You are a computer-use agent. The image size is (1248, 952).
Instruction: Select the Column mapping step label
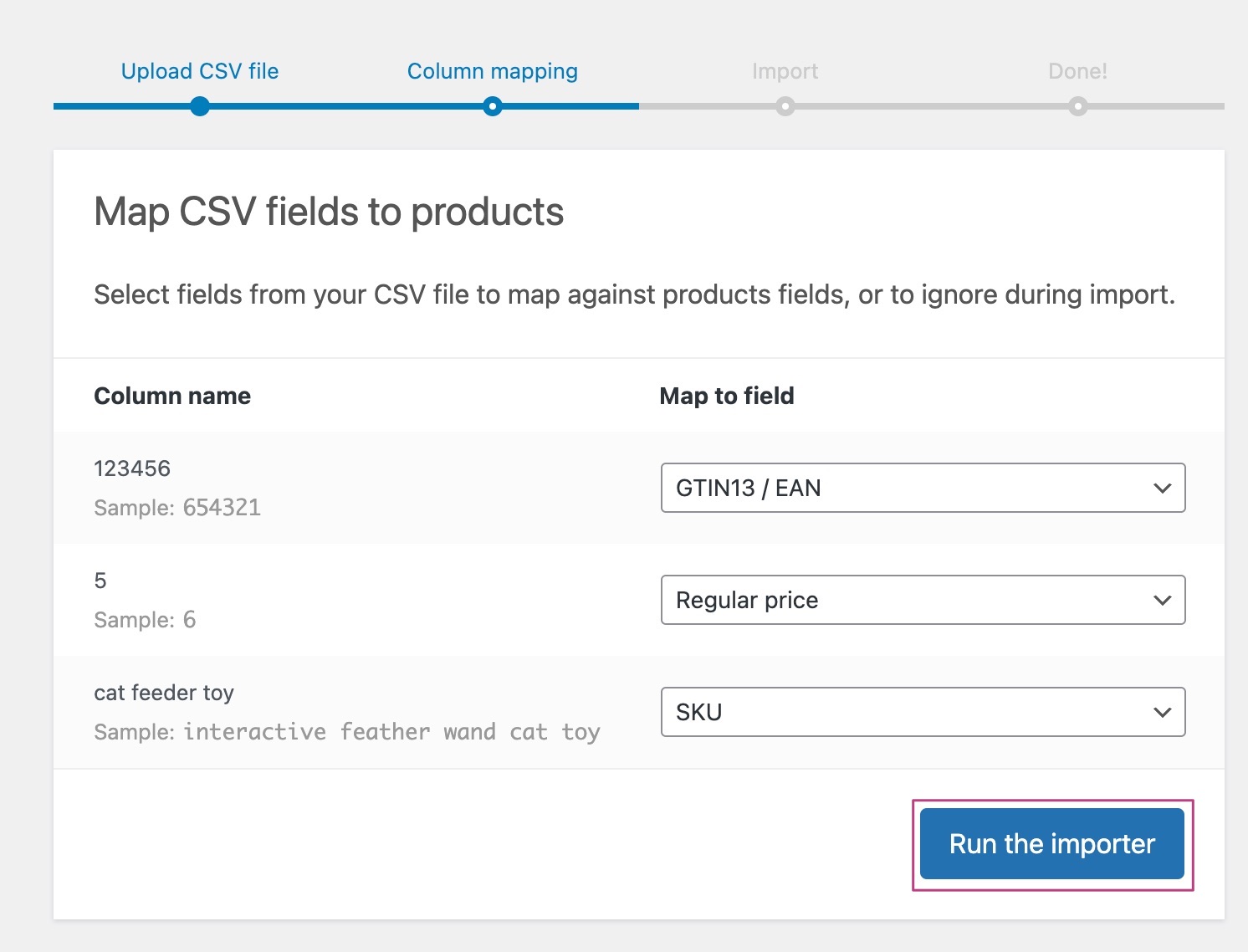pyautogui.click(x=492, y=71)
